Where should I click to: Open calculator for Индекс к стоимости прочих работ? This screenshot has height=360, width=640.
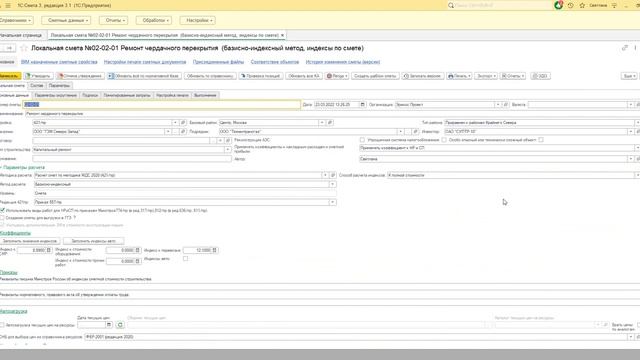(138, 261)
